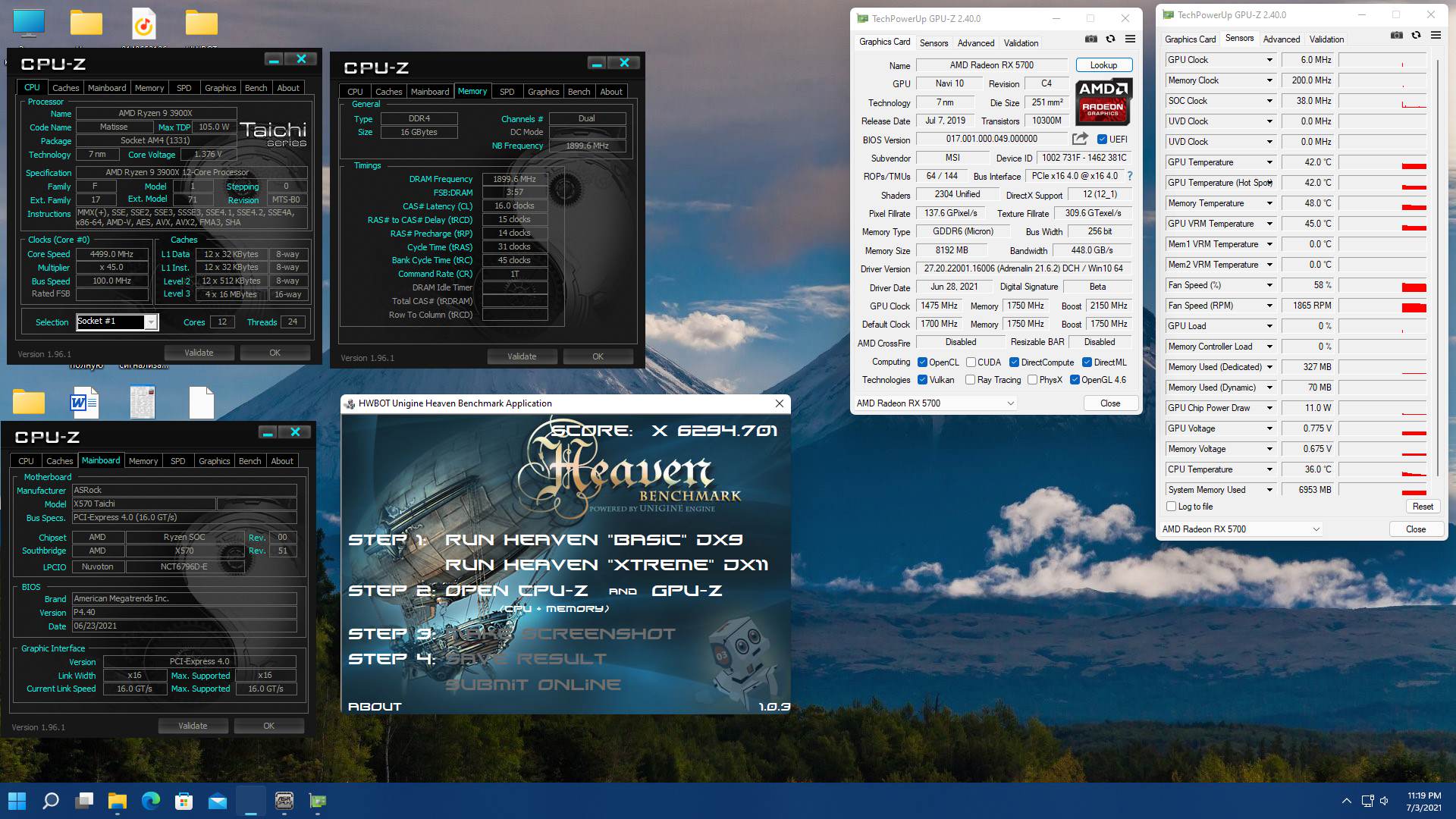Open GPU selector dropdown in Graphics Card window

(935, 403)
